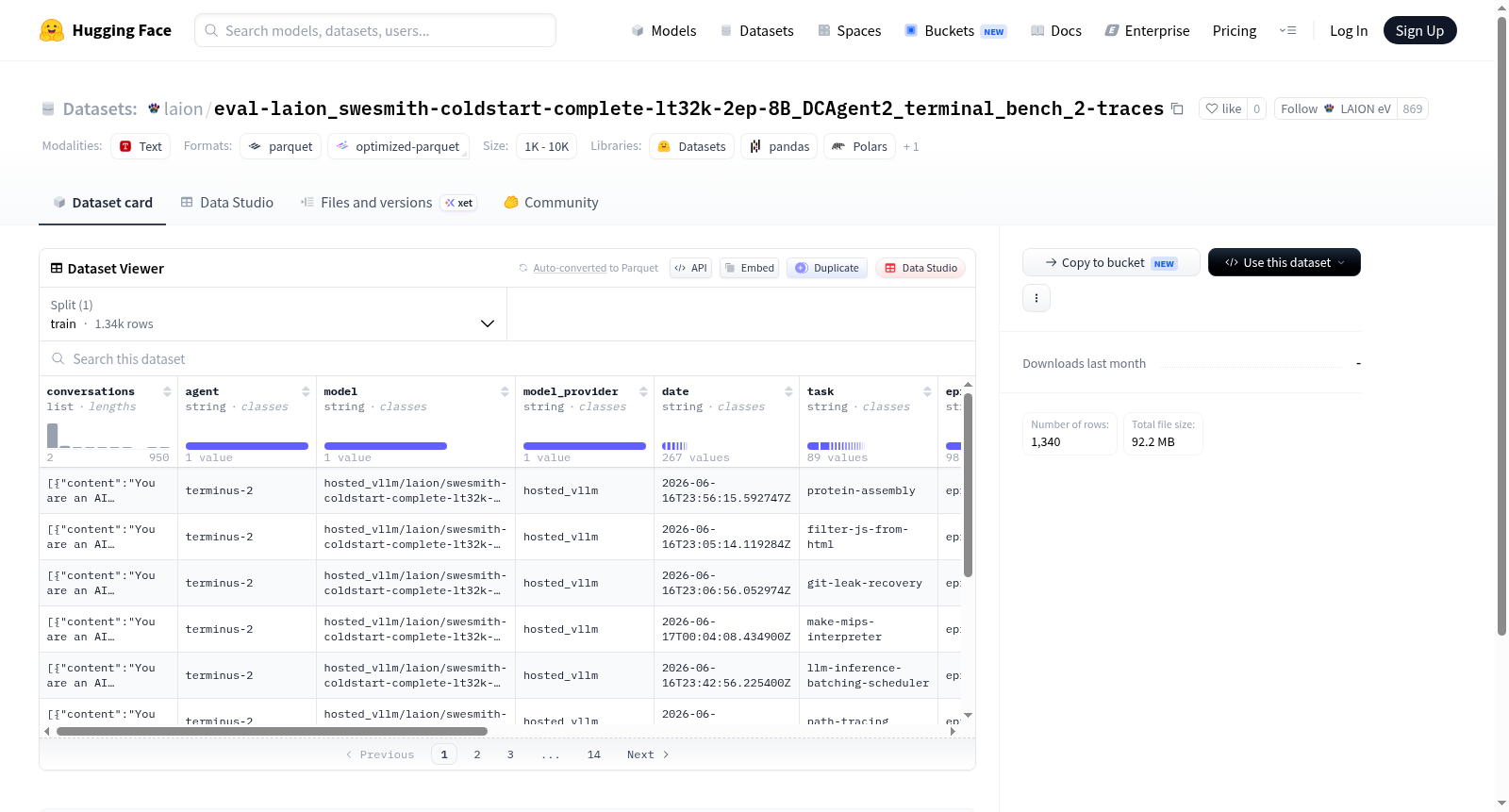Select the protein-assembly task cell
Screen dimensions: 1509x812
[x=868, y=490]
